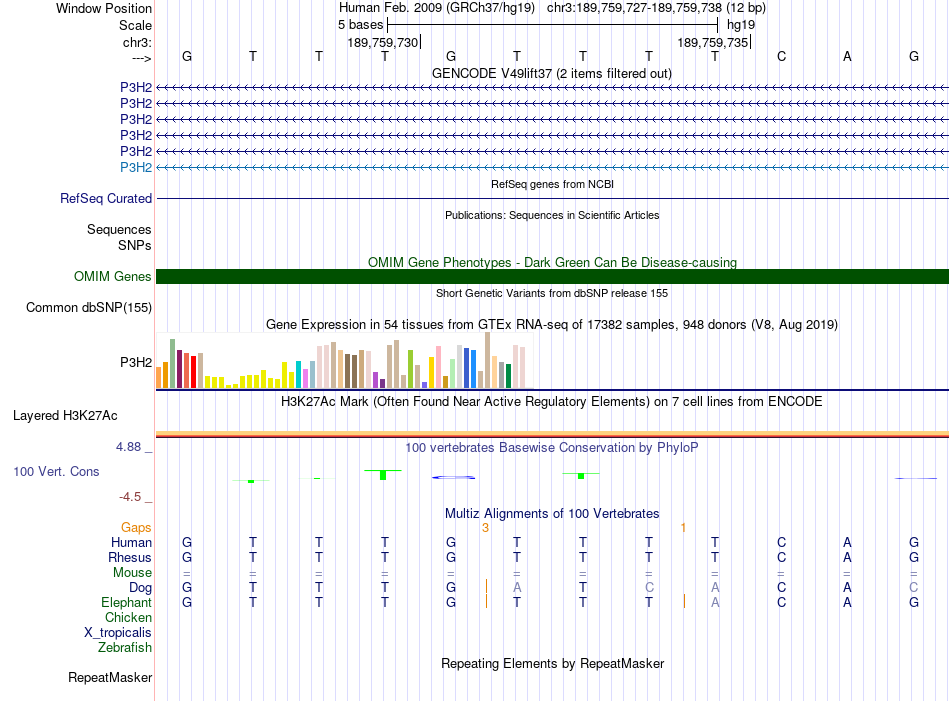Select the Rhesus alignment row label
The image size is (950, 701).
pyautogui.click(x=130, y=557)
